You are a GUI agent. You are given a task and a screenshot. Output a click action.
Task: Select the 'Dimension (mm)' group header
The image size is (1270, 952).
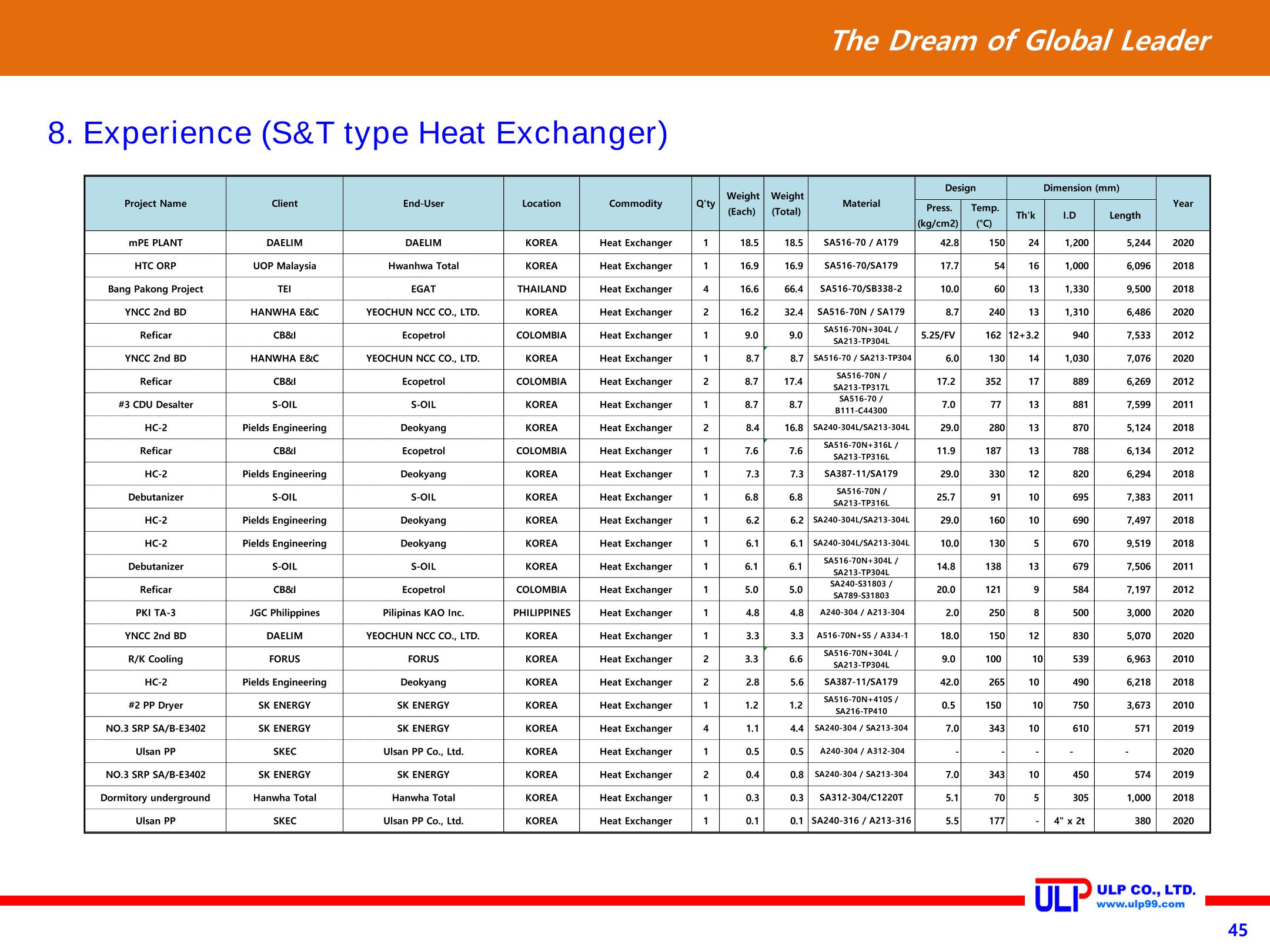coord(1081,188)
